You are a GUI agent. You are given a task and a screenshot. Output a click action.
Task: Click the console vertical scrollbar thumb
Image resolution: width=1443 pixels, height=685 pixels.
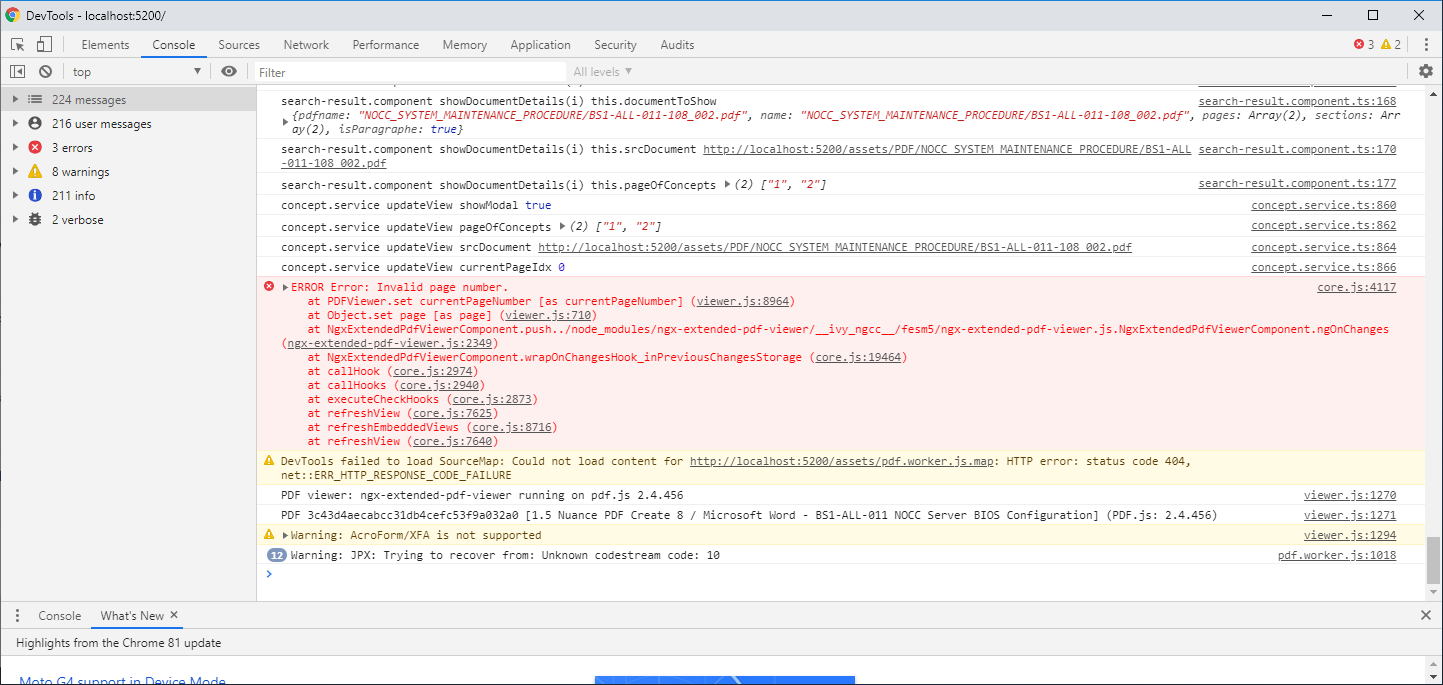pos(1434,560)
